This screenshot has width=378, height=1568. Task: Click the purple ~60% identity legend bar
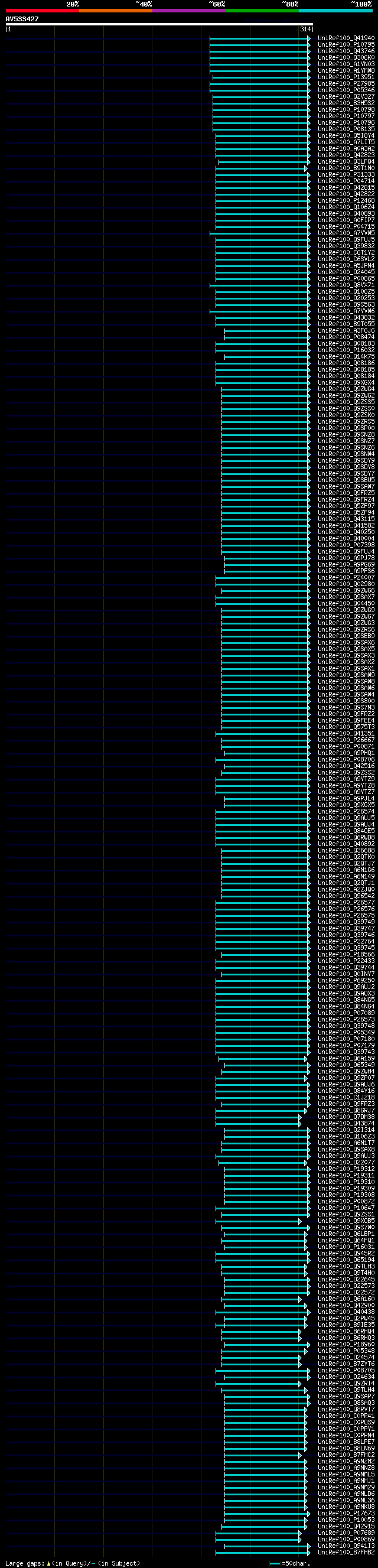tap(188, 11)
